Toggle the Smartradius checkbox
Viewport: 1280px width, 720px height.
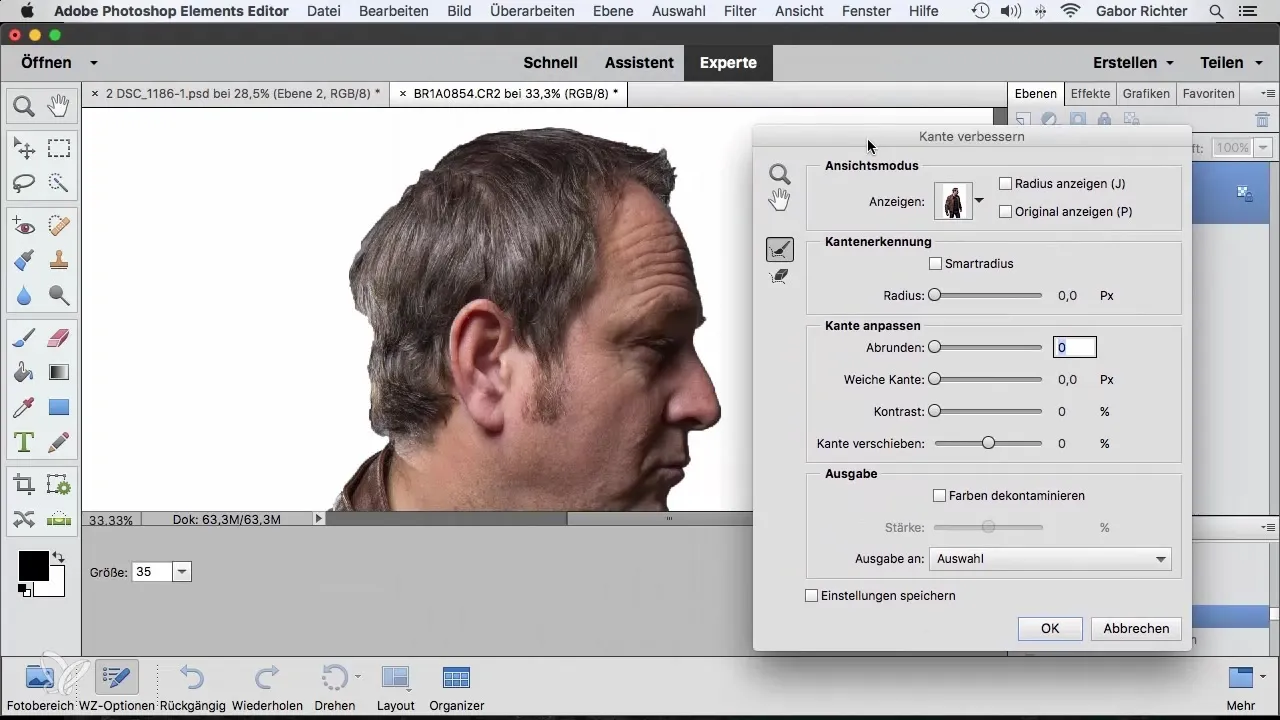point(936,264)
